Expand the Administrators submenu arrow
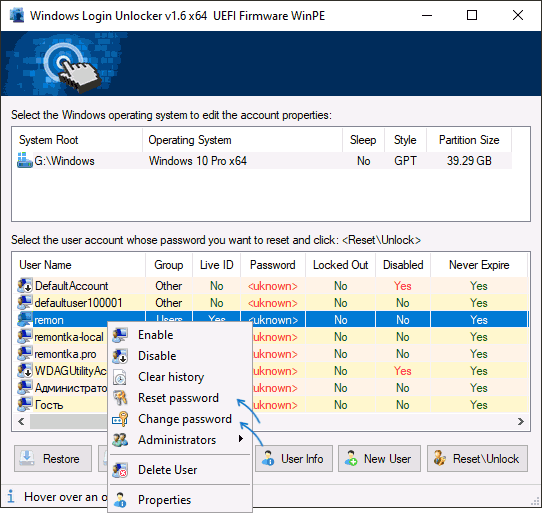The image size is (542, 513). point(241,439)
